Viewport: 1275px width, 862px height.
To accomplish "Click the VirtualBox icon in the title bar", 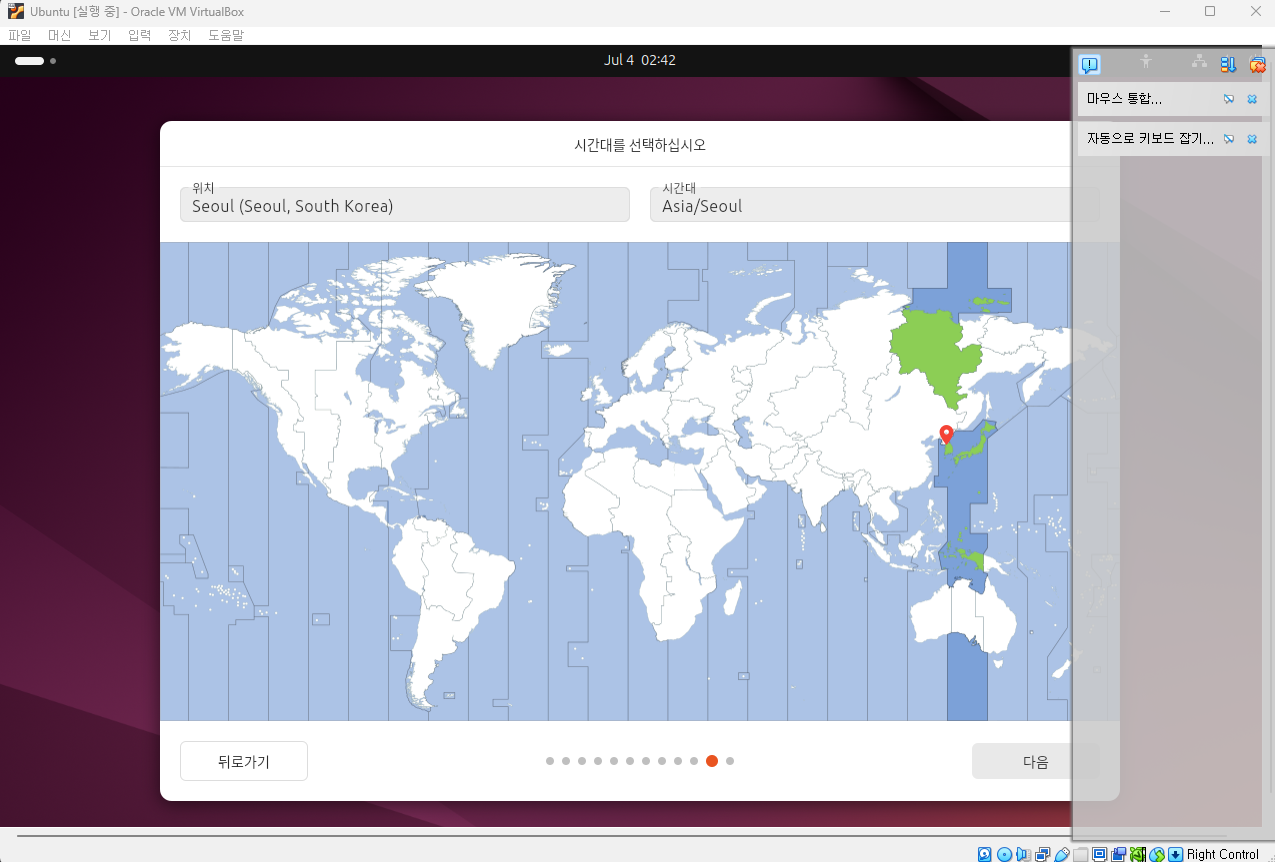I will click(x=15, y=12).
